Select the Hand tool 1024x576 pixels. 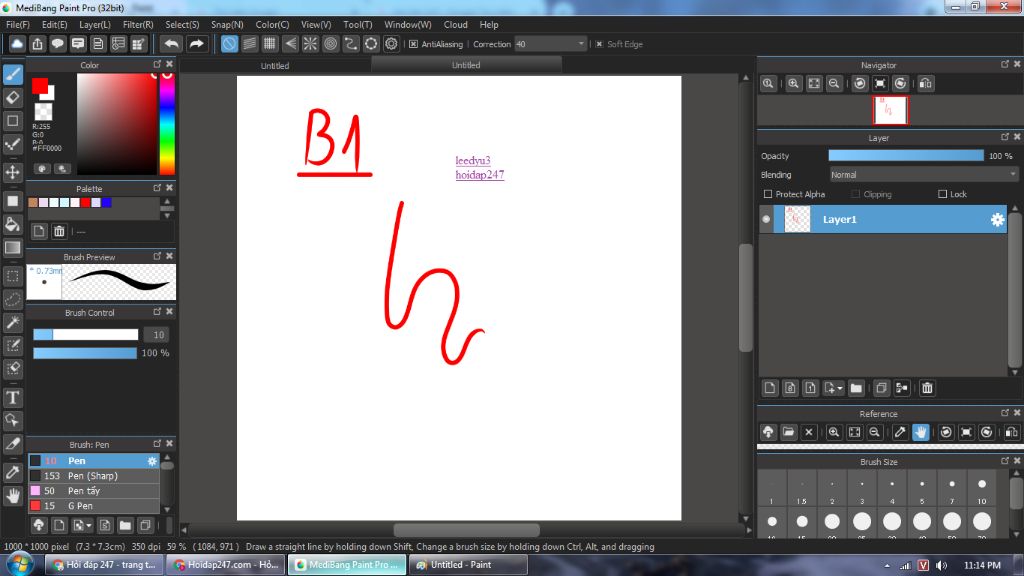pos(12,496)
